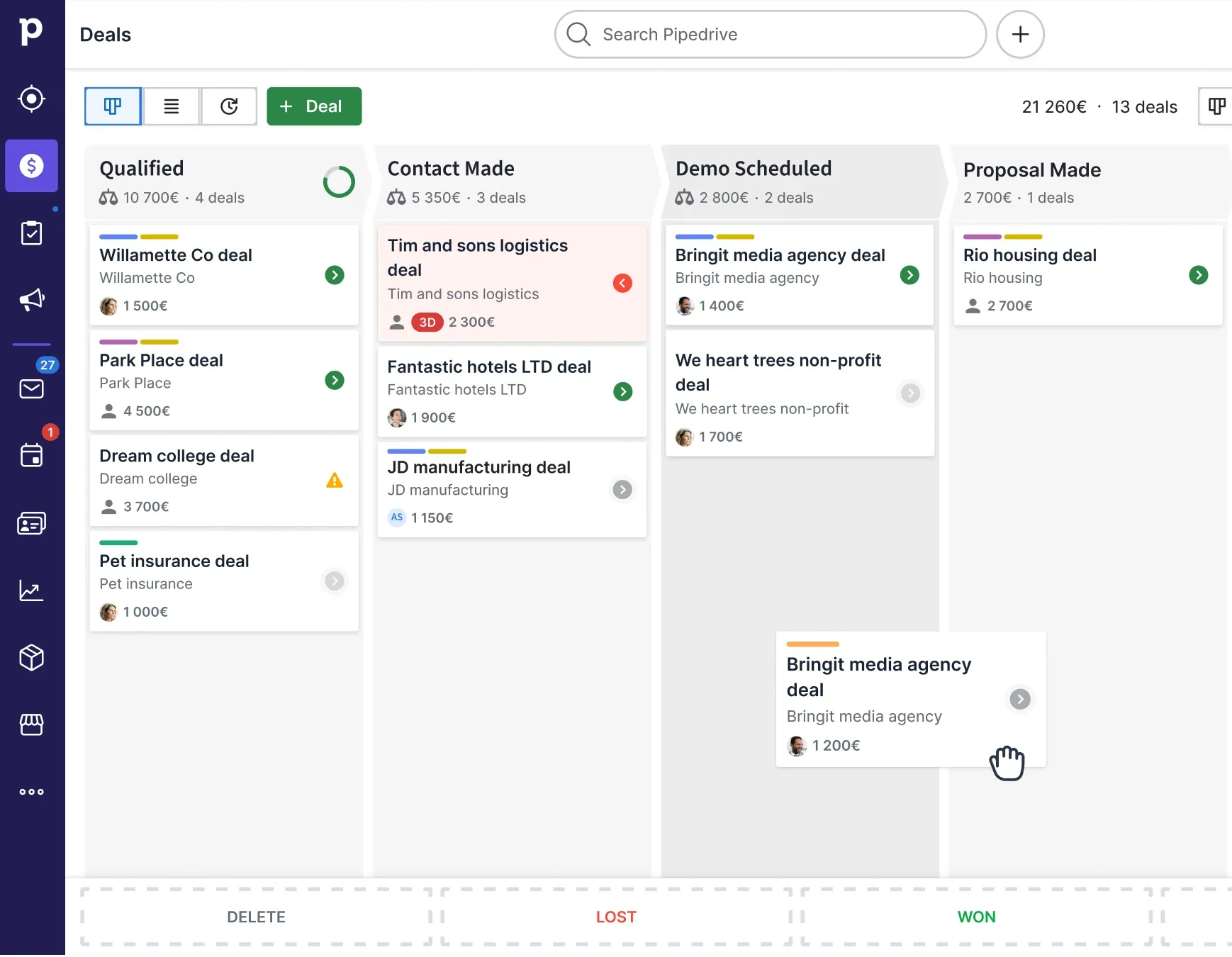Open the Projects clipboard icon in sidebar
Image resolution: width=1232 pixels, height=957 pixels.
pyautogui.click(x=32, y=233)
